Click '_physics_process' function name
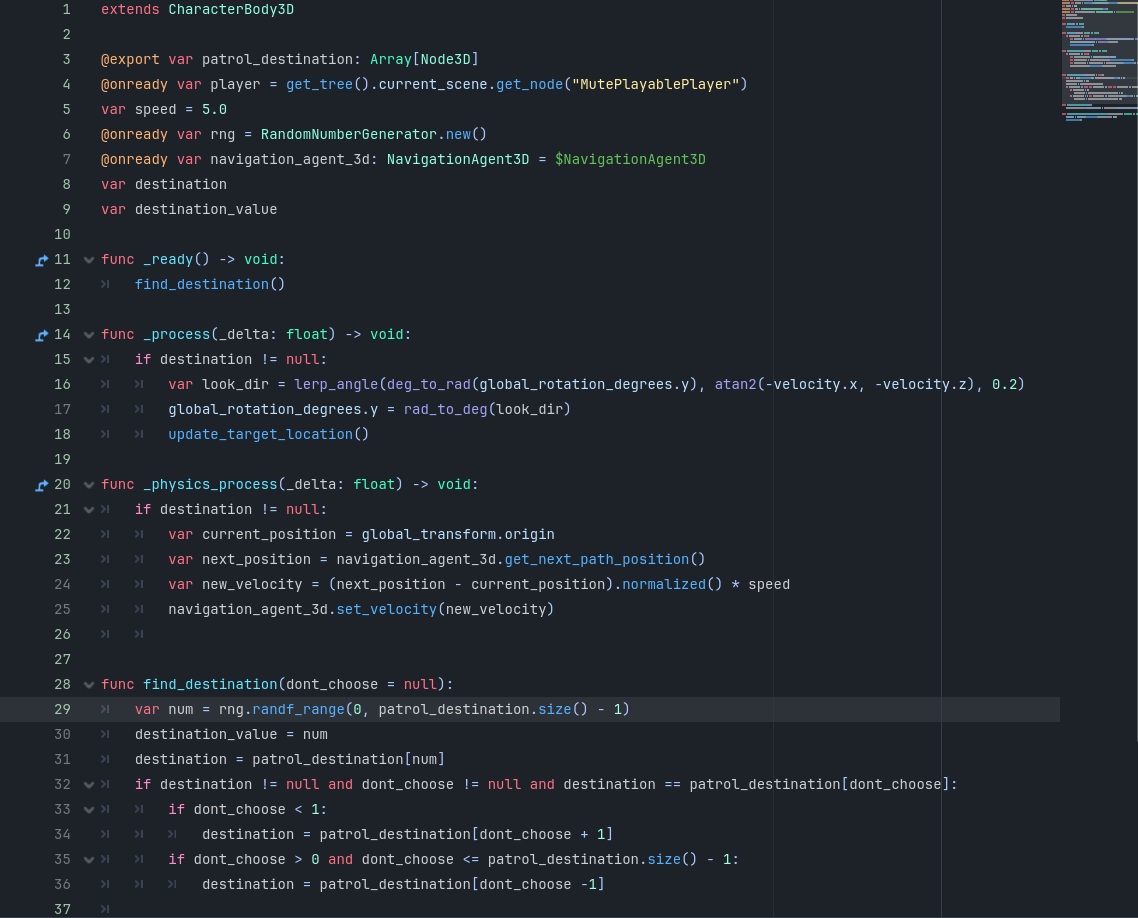 [210, 485]
